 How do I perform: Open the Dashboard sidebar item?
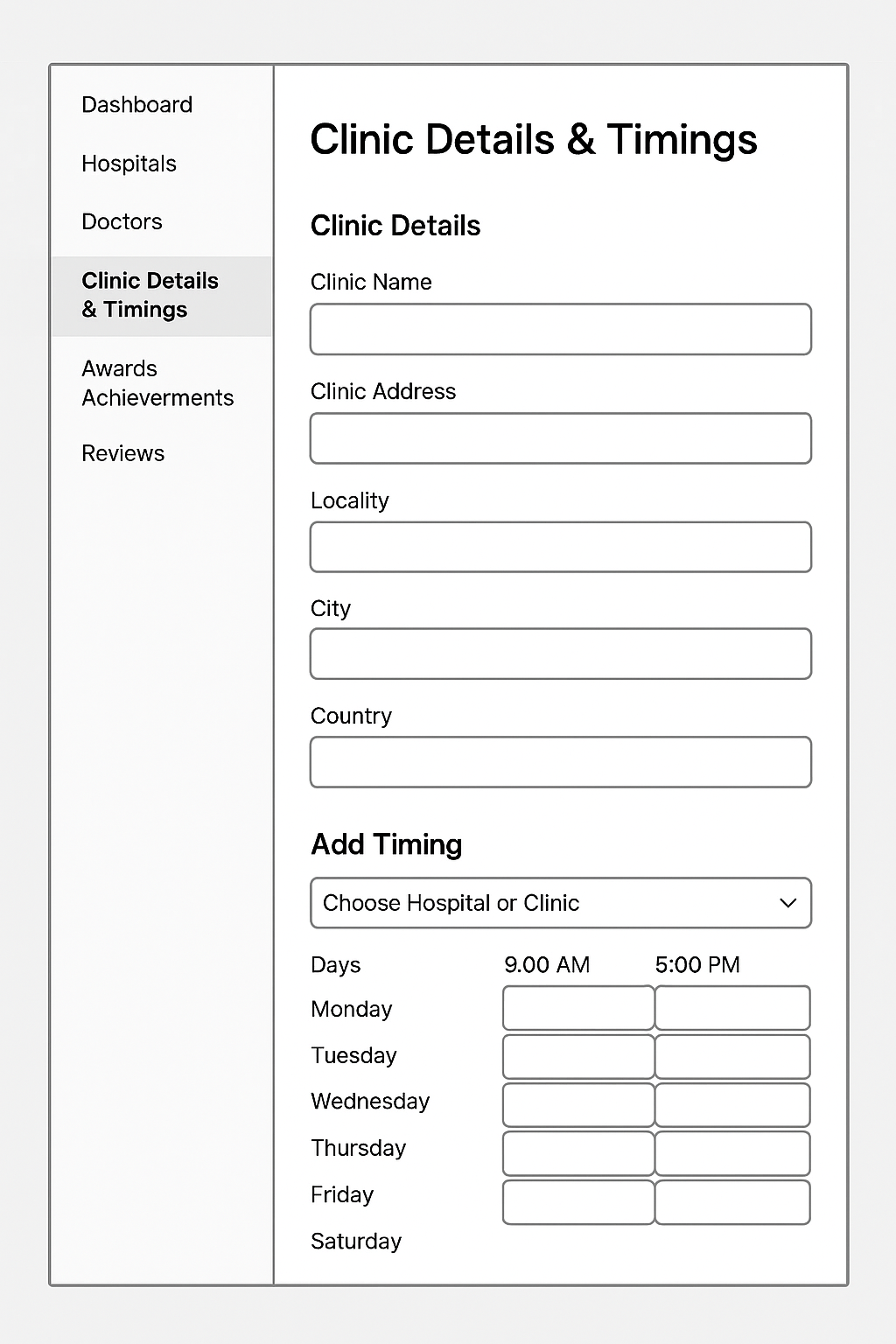click(136, 105)
